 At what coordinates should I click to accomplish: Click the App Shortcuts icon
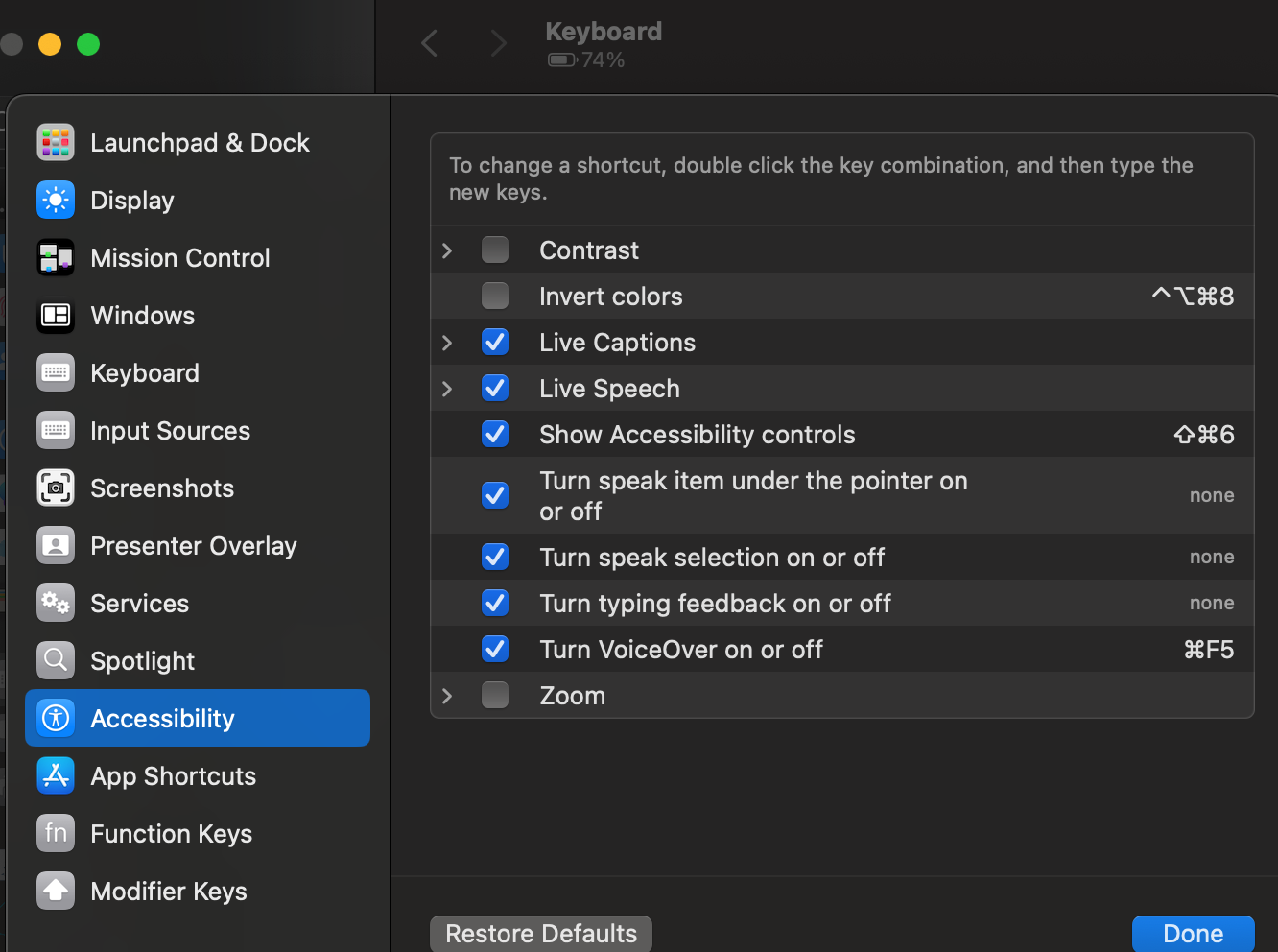point(56,776)
